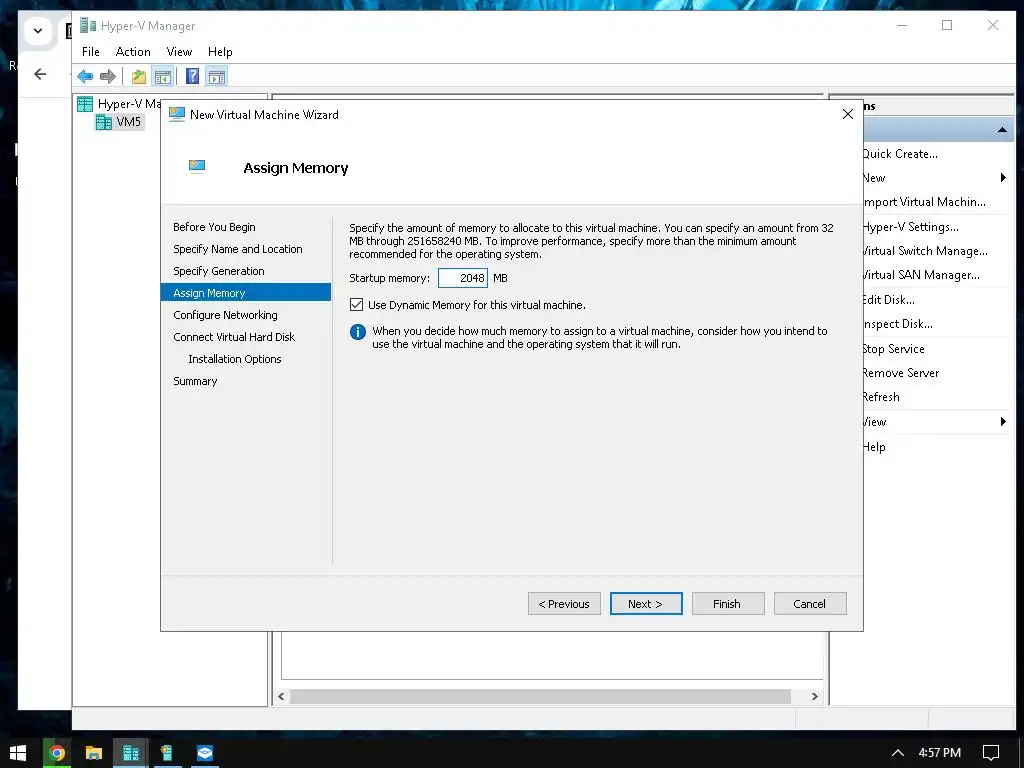Viewport: 1024px width, 768px height.
Task: Click the Finish button
Action: 728,604
